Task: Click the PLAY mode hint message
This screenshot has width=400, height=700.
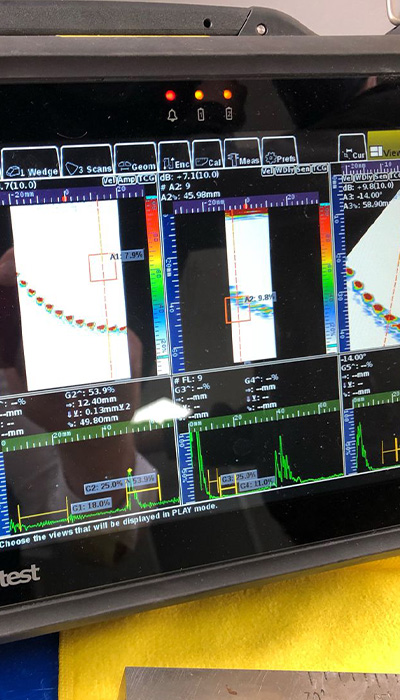Action: [108, 526]
